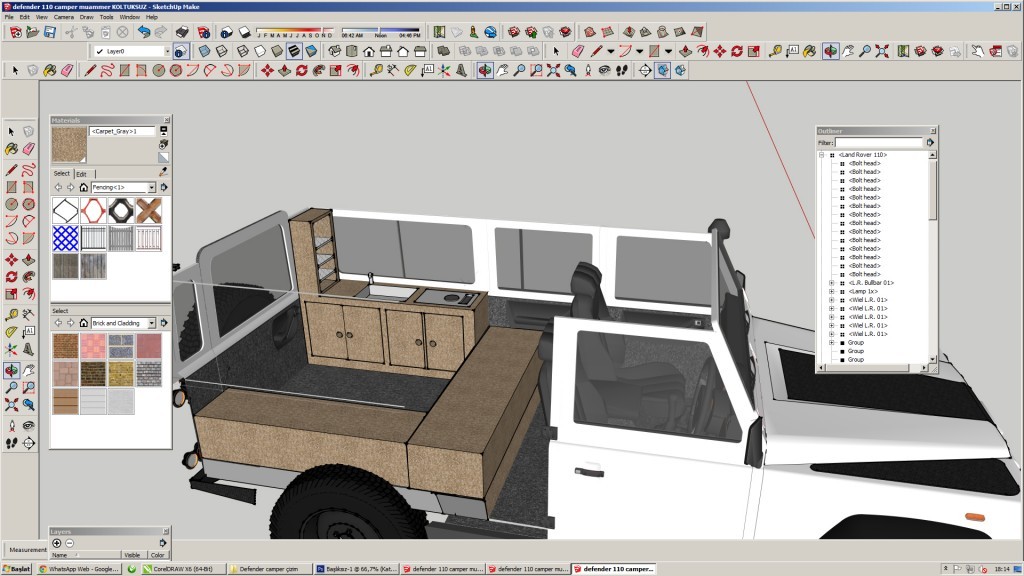This screenshot has width=1024, height=576.
Task: Open the Layer0 dropdown list
Action: coord(166,51)
